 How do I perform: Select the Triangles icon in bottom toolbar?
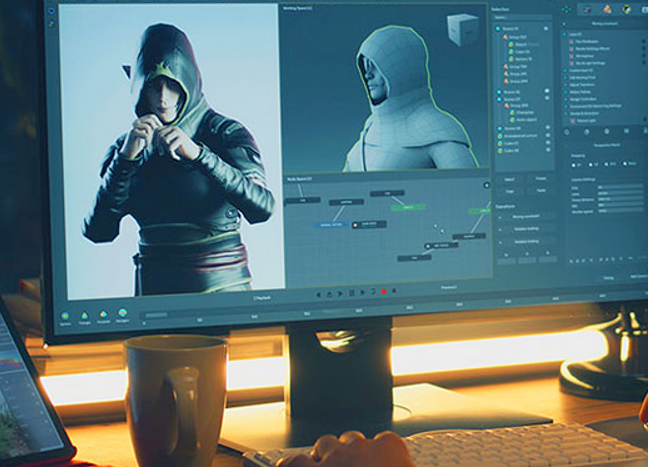pos(84,313)
